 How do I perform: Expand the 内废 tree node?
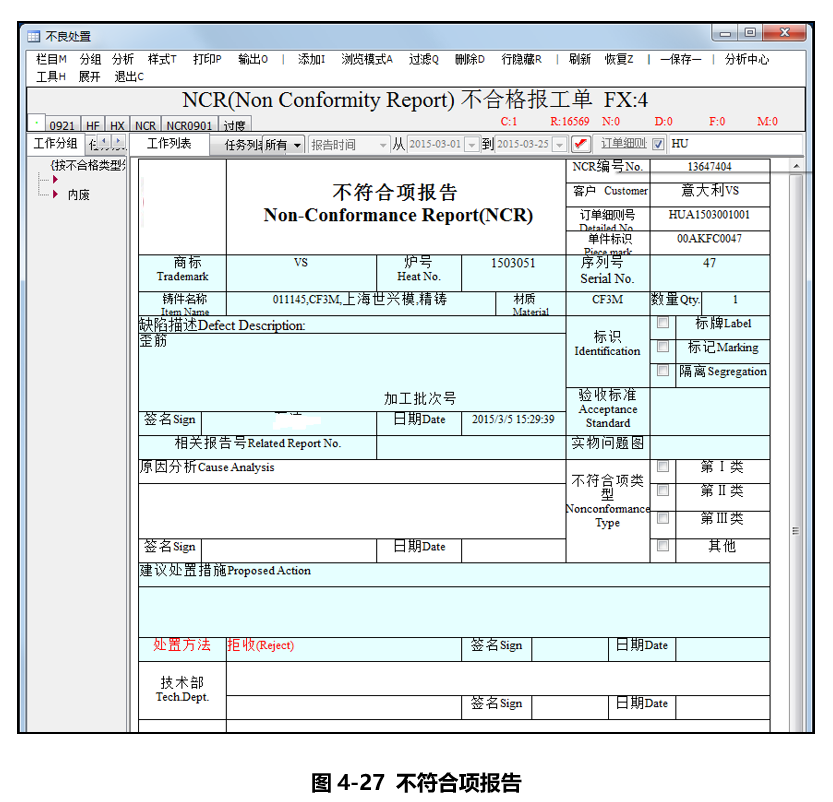[x=55, y=194]
